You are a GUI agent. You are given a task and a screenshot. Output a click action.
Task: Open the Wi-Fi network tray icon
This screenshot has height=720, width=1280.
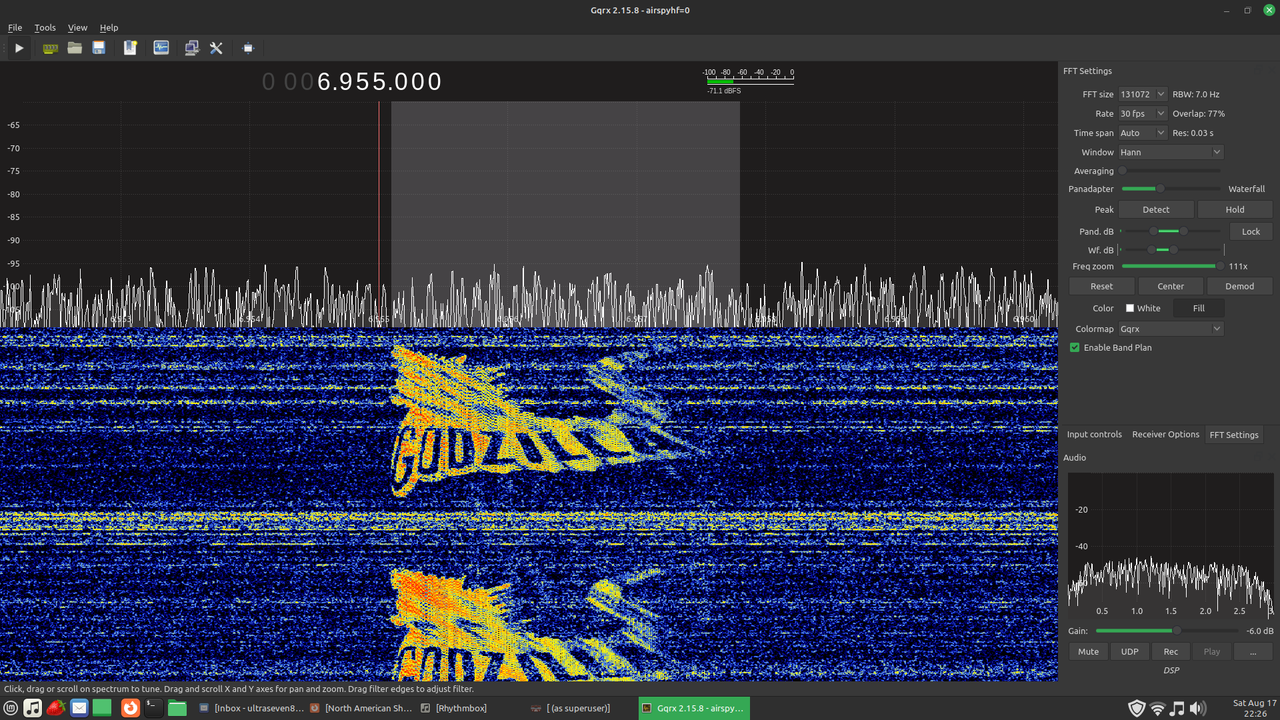[x=1158, y=708]
